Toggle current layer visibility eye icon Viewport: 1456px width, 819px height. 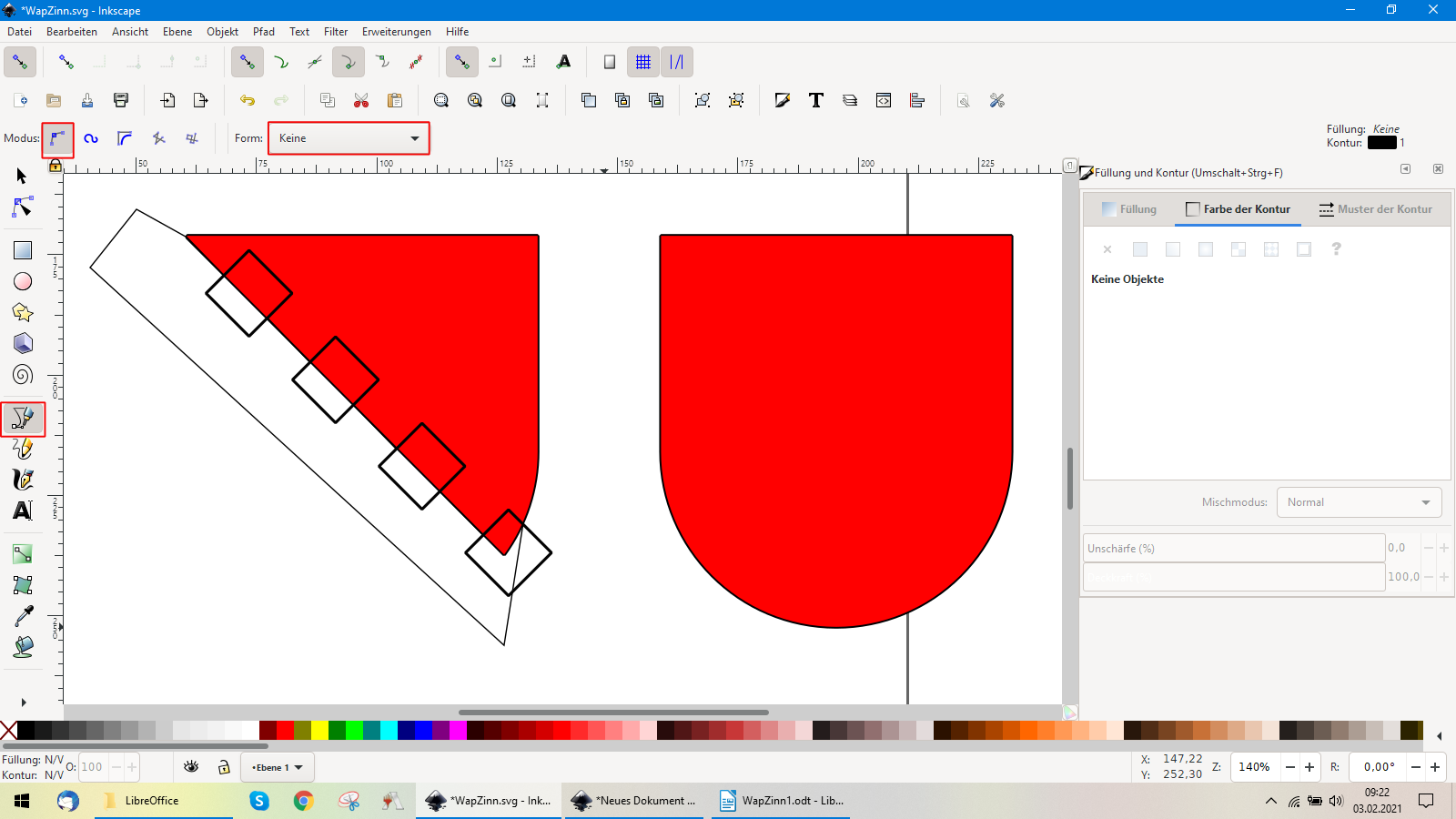pos(191,767)
